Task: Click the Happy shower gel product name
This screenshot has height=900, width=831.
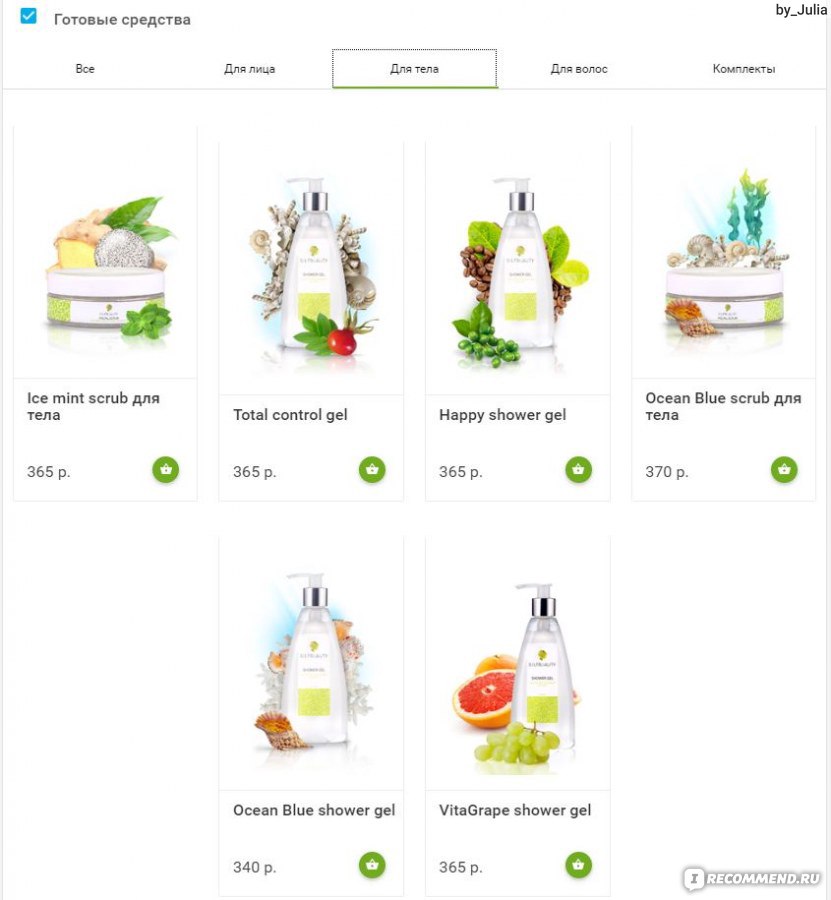Action: (502, 415)
